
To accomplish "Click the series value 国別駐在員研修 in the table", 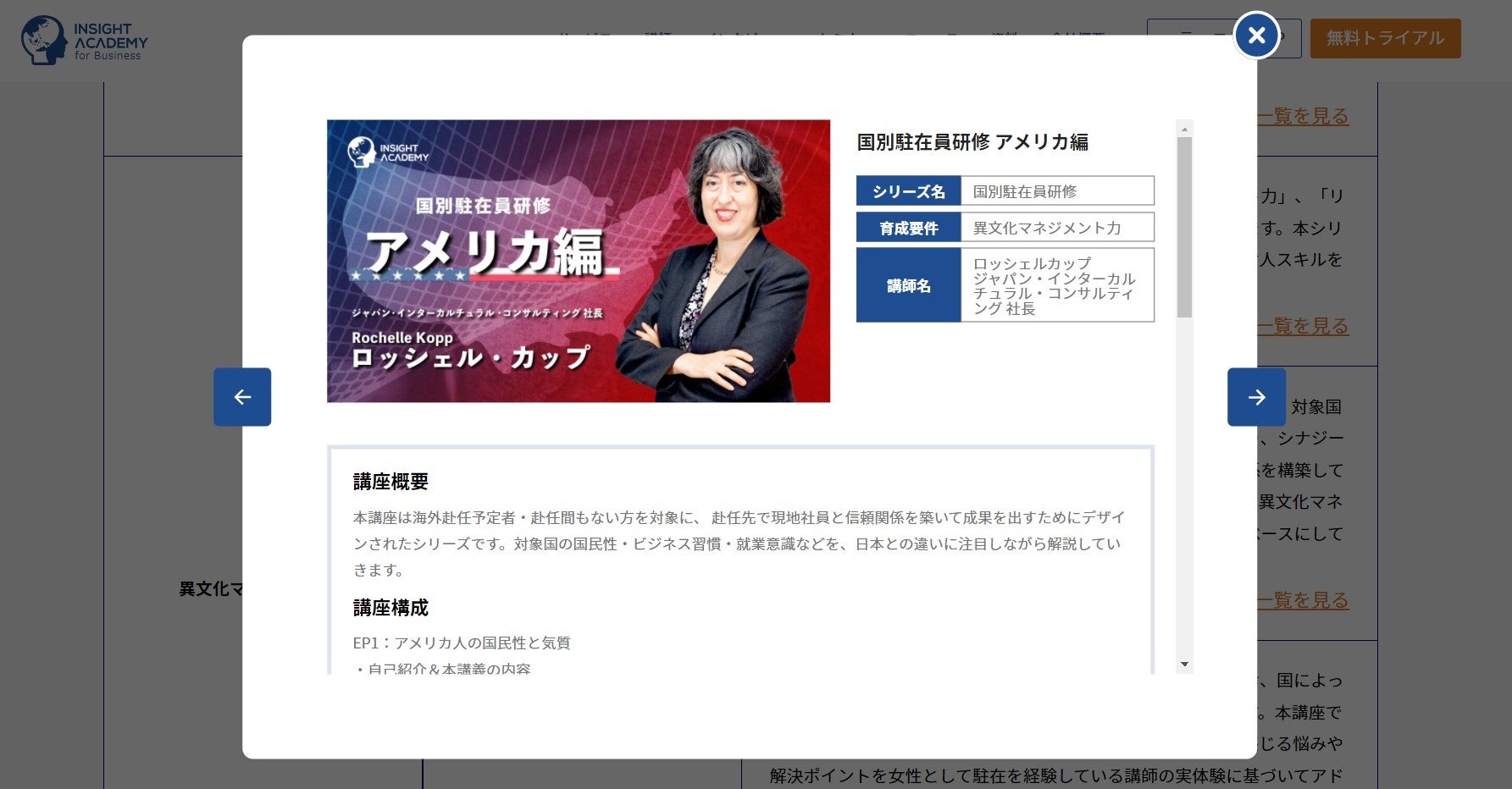I will click(x=1057, y=191).
